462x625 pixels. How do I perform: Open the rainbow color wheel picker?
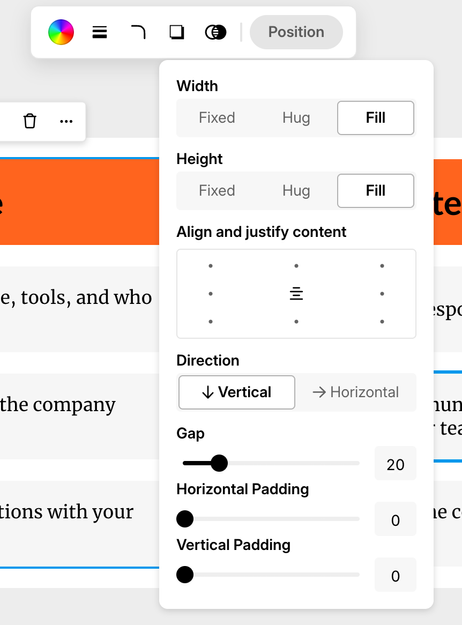click(61, 32)
